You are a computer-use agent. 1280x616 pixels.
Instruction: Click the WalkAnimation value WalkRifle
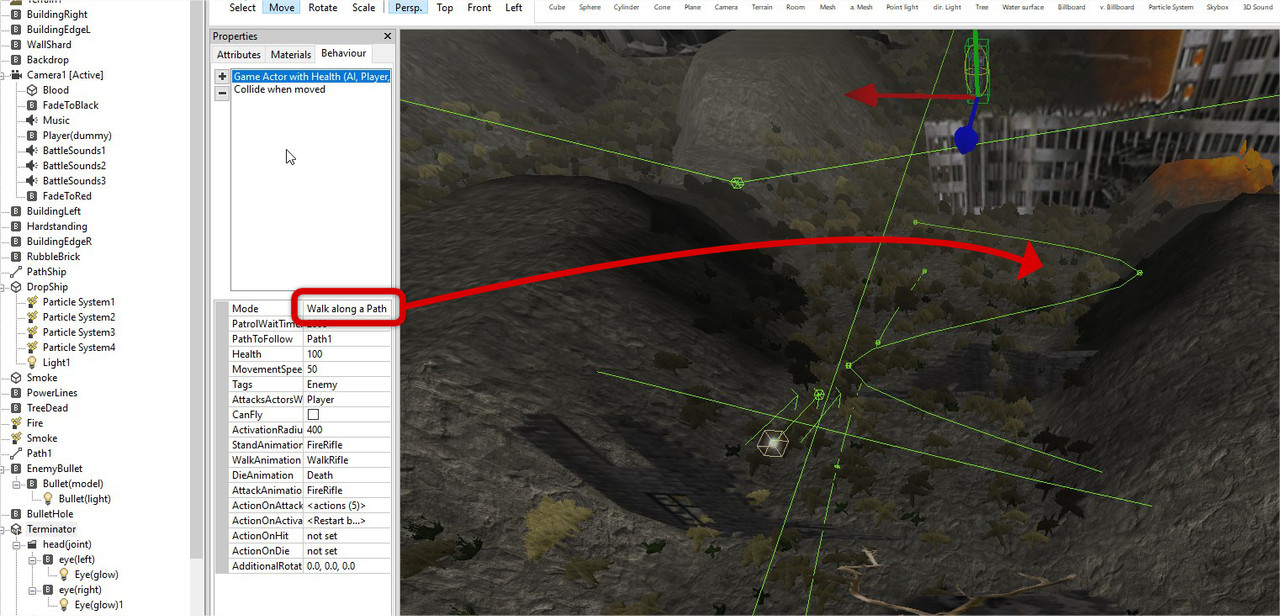click(347, 460)
